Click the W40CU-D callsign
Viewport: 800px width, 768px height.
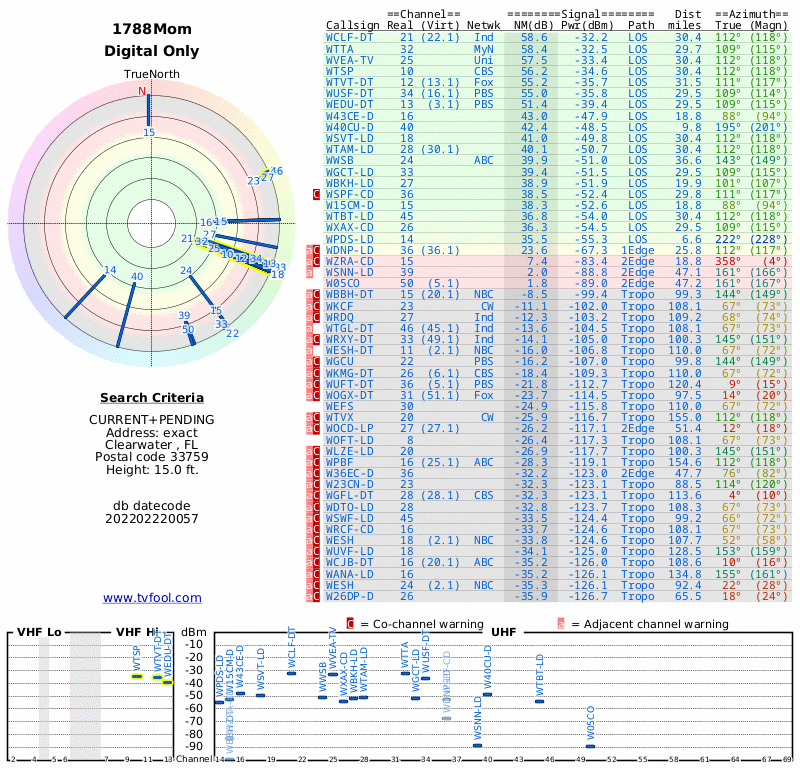[349, 128]
